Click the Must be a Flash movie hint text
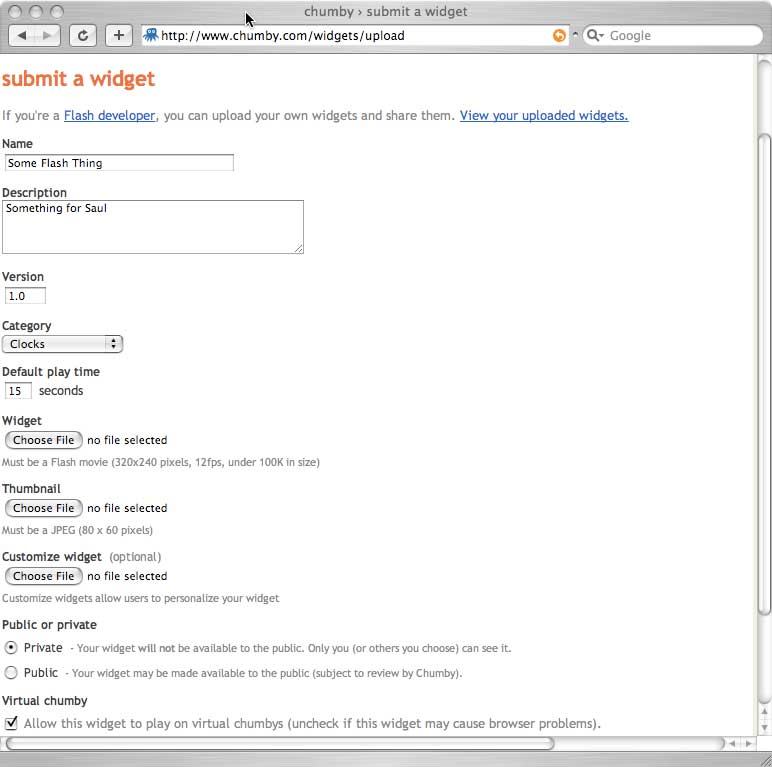The image size is (772, 767). click(161, 462)
